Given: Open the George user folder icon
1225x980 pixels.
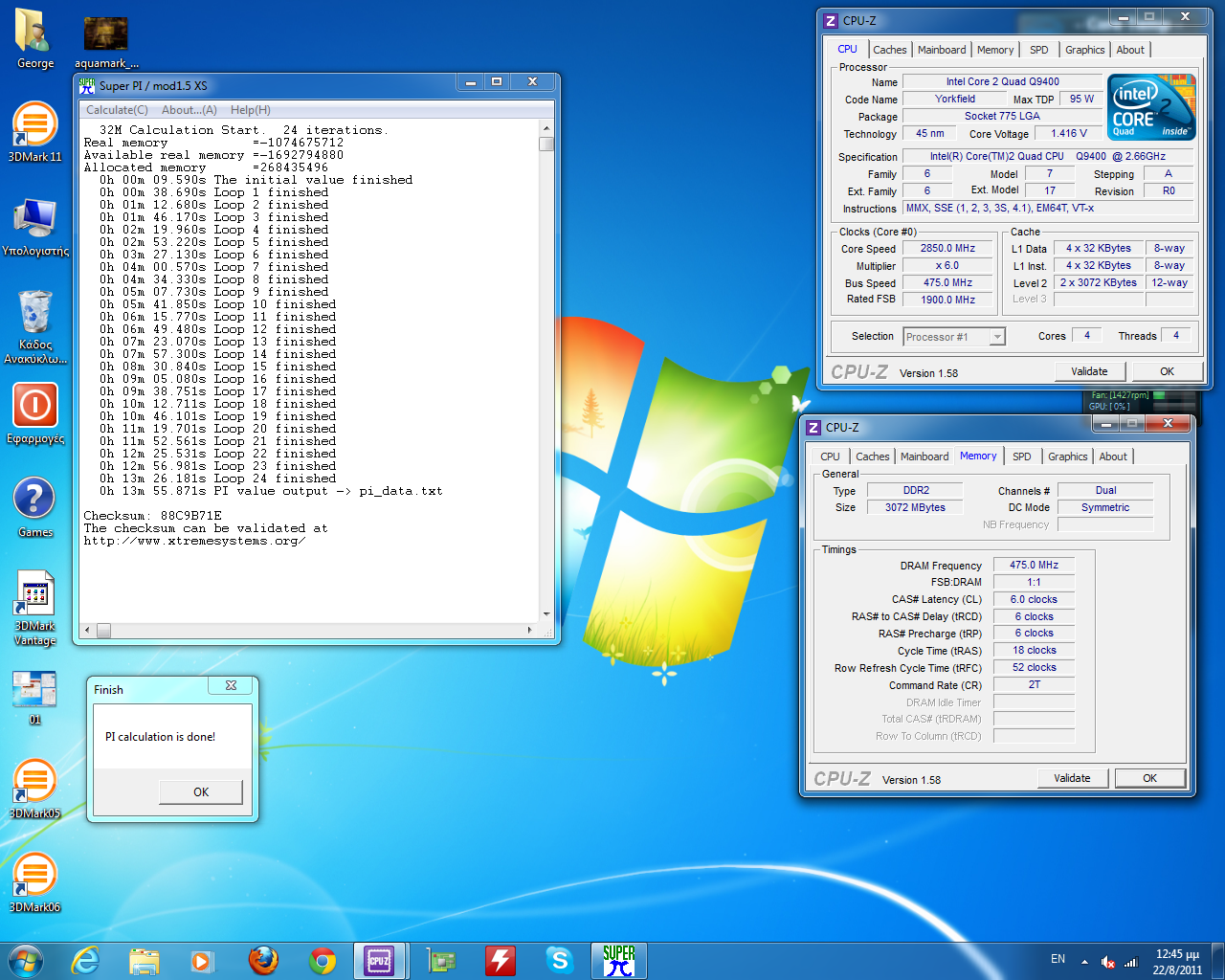Looking at the screenshot, I should point(35,38).
